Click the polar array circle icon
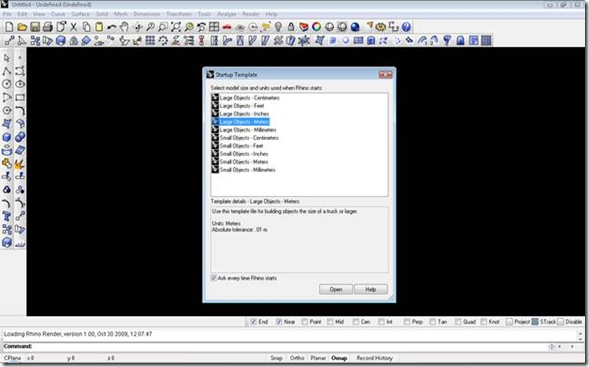Image resolution: width=589 pixels, height=367 pixels. 163,40
